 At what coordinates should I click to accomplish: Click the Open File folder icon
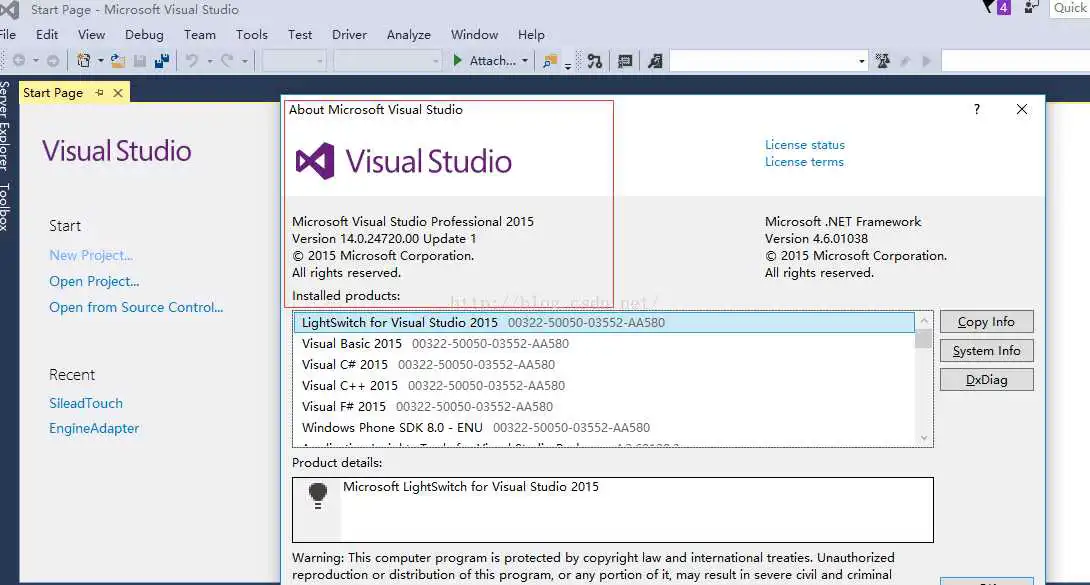coord(118,61)
